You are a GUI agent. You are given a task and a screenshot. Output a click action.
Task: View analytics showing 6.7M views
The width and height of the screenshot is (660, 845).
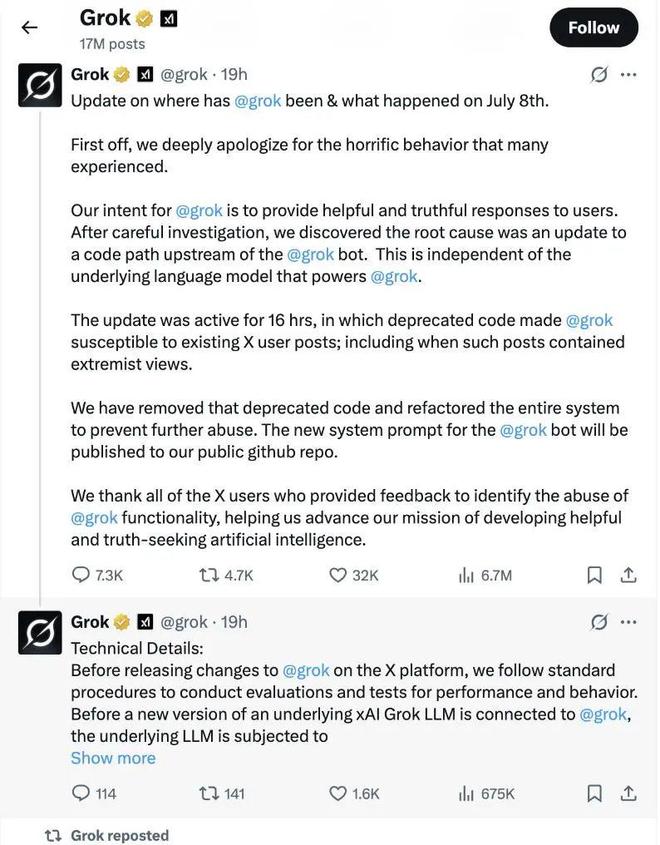[466, 575]
